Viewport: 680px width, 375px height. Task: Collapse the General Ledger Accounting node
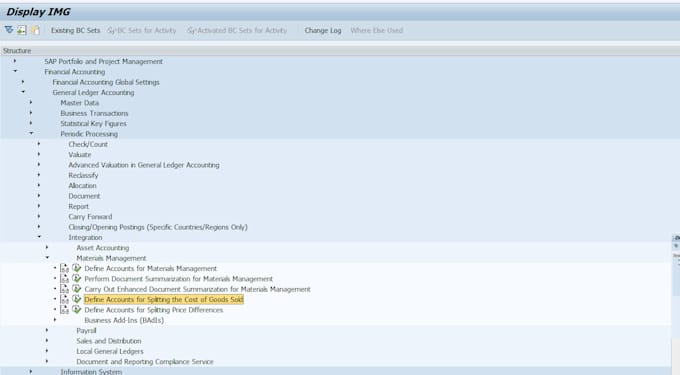23,92
